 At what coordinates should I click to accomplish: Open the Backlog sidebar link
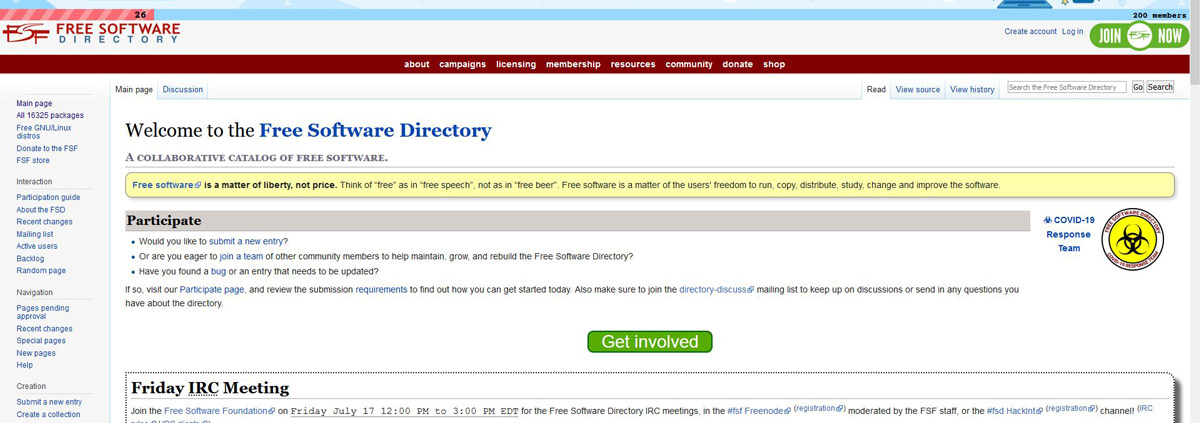click(x=30, y=258)
